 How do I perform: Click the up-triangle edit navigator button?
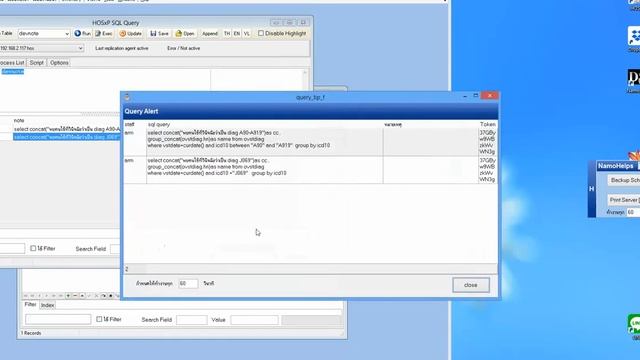click(82, 296)
